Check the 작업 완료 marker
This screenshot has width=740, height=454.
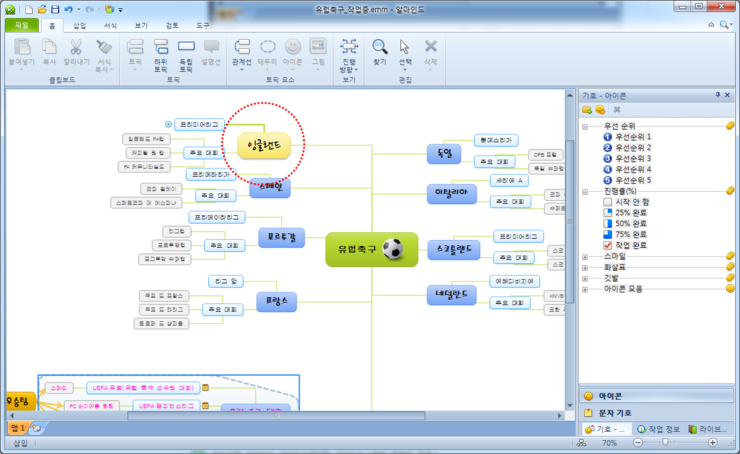click(608, 245)
